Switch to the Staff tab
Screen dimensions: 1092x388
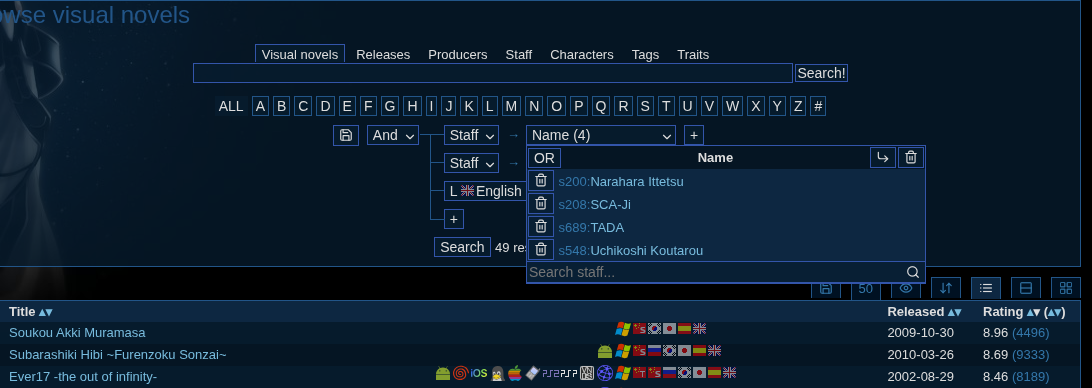[x=519, y=54]
